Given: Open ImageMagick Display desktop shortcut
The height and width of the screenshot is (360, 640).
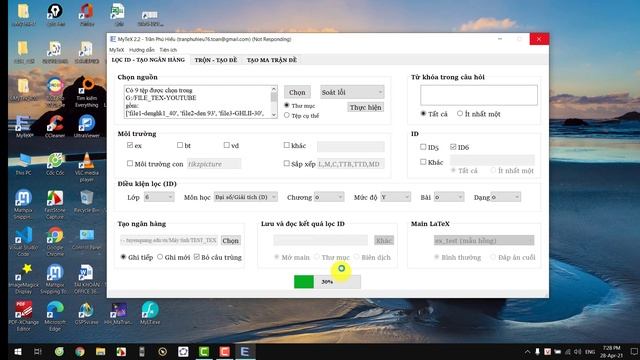Looking at the screenshot, I should [23, 278].
